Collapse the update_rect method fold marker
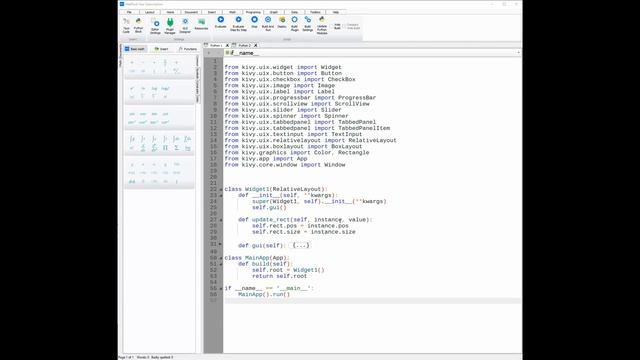The width and height of the screenshot is (640, 360). click(x=221, y=220)
